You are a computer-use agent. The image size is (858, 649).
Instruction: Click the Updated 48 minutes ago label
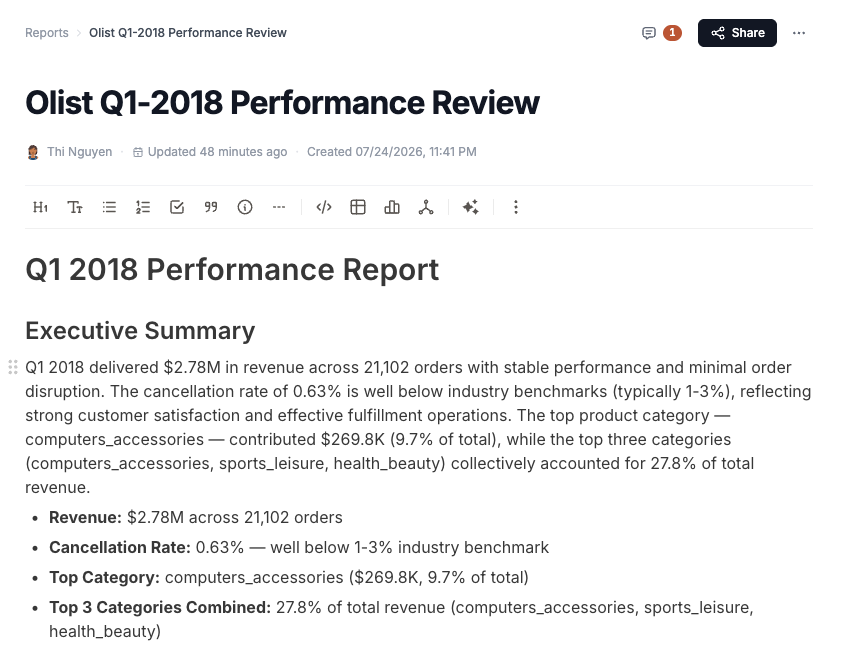(x=217, y=152)
